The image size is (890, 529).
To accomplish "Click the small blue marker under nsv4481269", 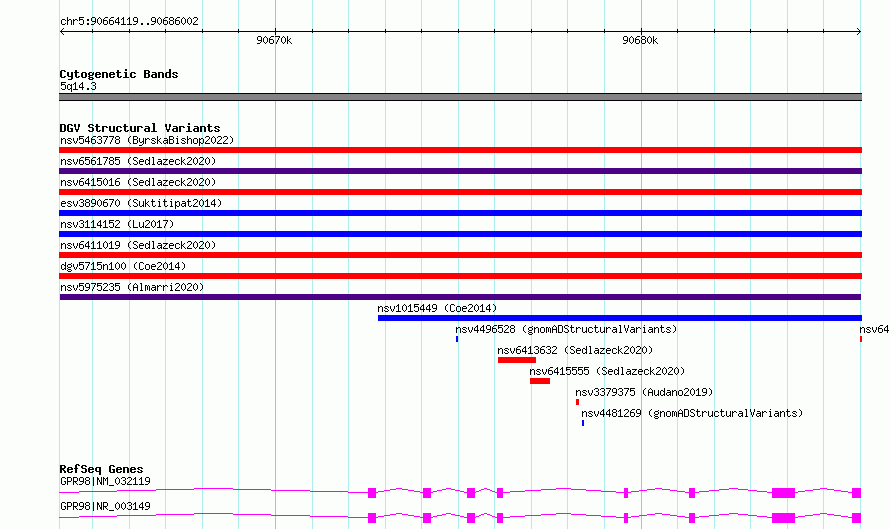I will pos(583,423).
